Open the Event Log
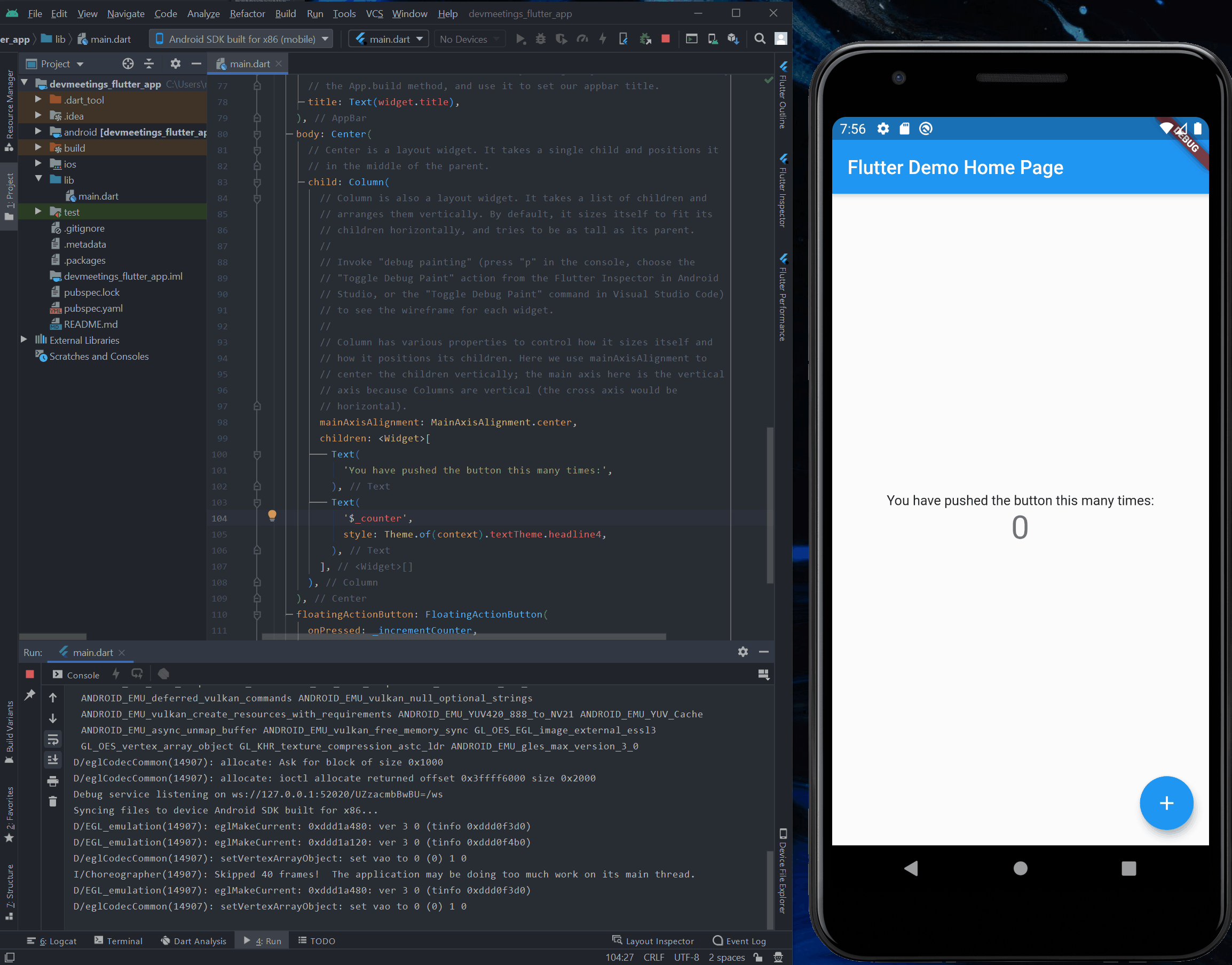The height and width of the screenshot is (965, 1232). 739,940
